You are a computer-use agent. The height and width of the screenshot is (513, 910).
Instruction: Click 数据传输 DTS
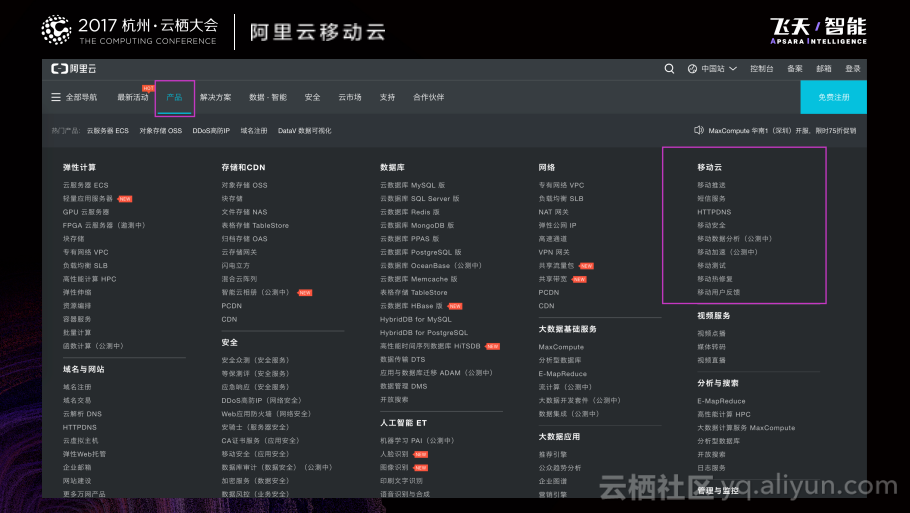pyautogui.click(x=402, y=359)
